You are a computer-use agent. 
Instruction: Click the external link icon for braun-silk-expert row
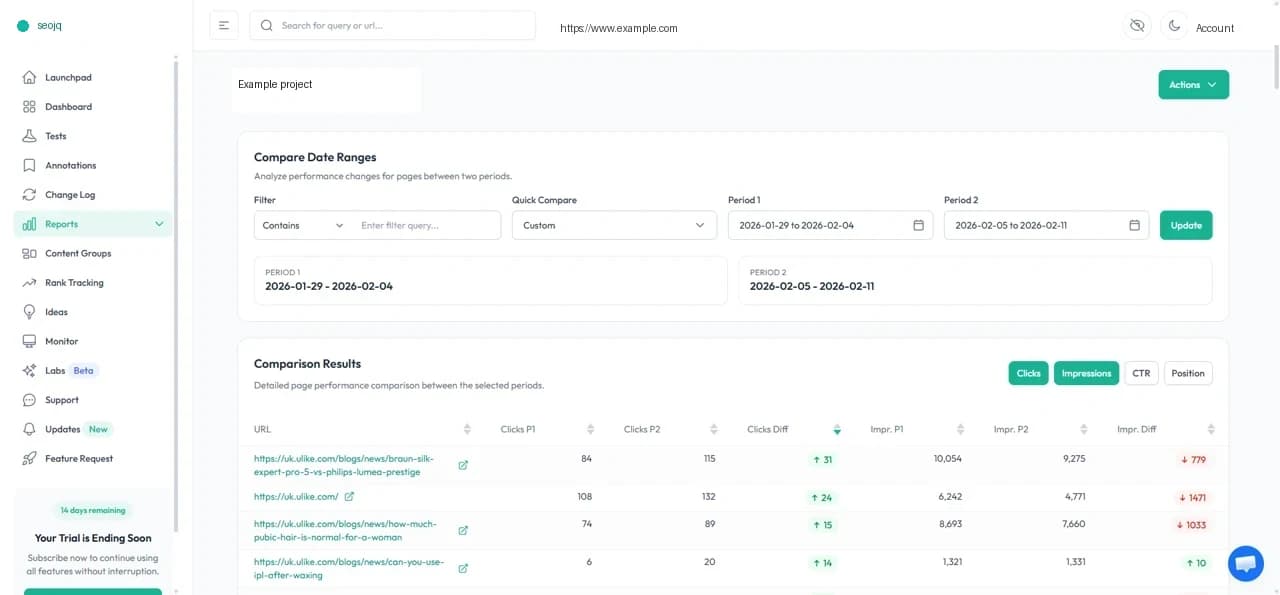click(463, 465)
